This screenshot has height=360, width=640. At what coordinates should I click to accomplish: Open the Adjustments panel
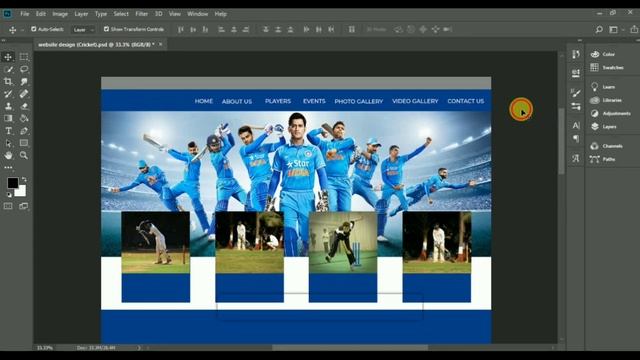(x=610, y=113)
